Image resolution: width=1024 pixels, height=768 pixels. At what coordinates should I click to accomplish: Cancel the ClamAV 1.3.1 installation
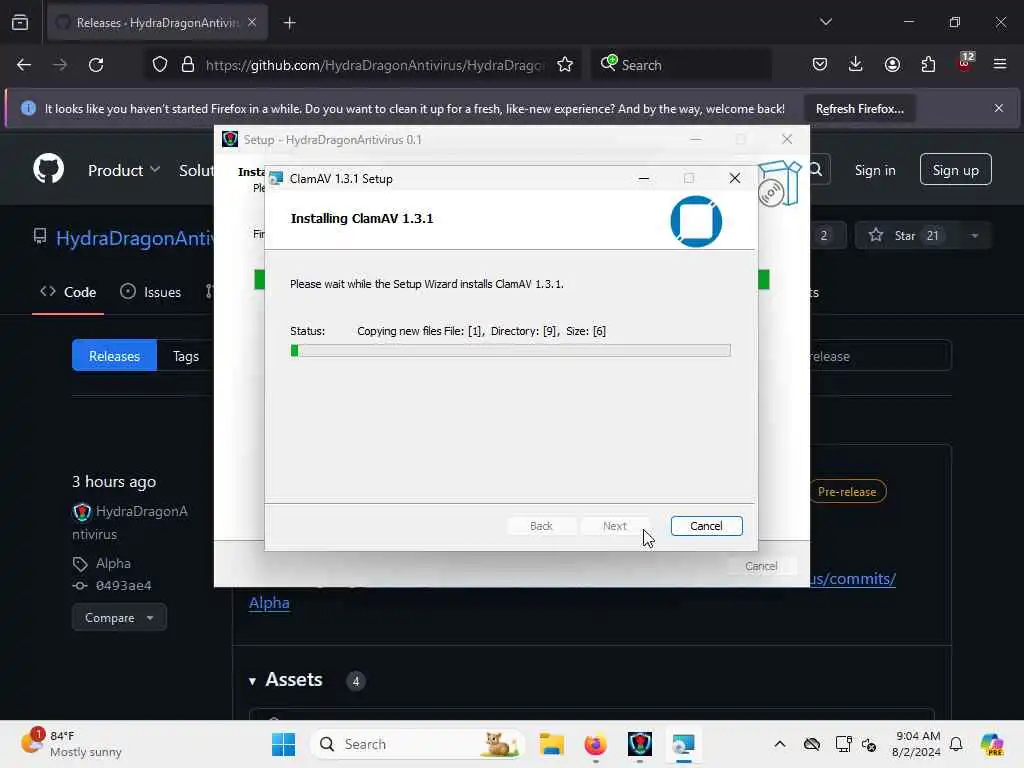[706, 526]
